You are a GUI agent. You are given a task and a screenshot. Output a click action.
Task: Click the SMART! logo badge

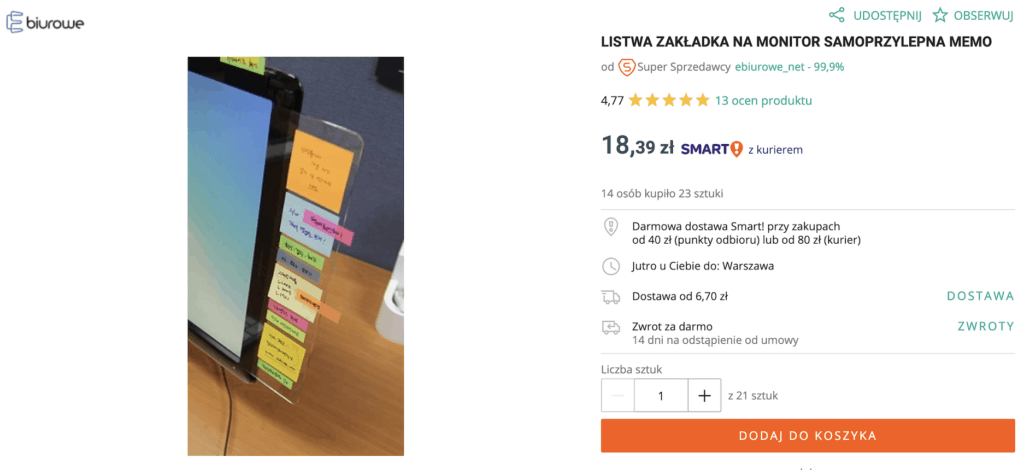point(712,149)
